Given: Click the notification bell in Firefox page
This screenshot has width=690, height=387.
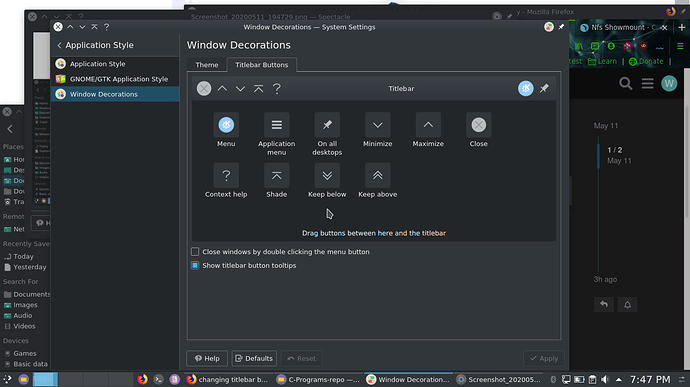Looking at the screenshot, I should click(628, 305).
